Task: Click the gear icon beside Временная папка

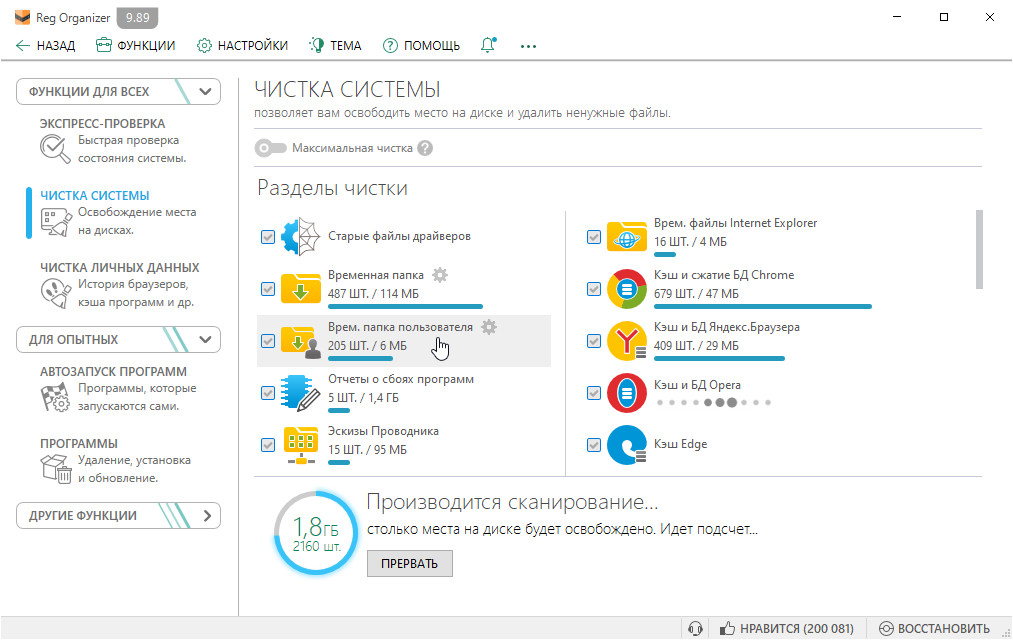Action: pos(440,275)
